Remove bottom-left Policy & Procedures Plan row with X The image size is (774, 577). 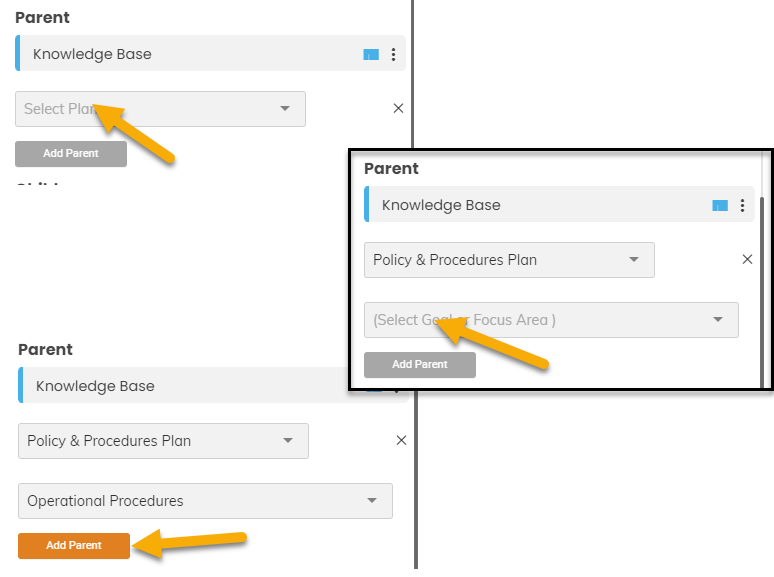[401, 440]
